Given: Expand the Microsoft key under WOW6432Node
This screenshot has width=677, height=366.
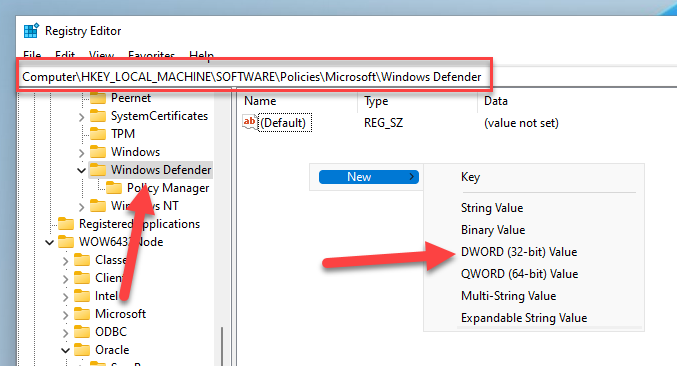Looking at the screenshot, I should tap(66, 315).
